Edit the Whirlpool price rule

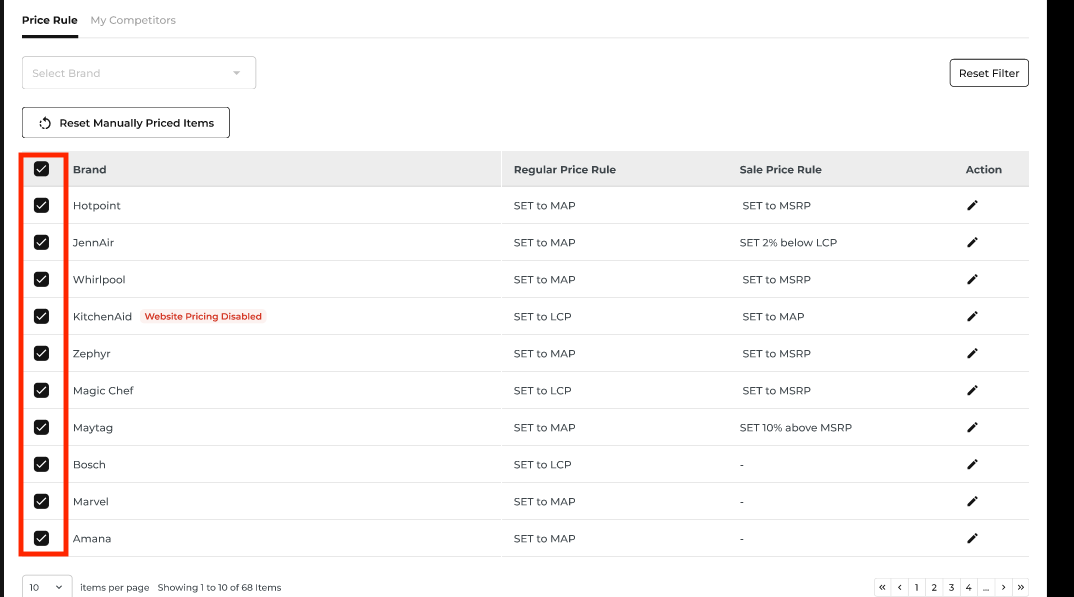(x=972, y=279)
